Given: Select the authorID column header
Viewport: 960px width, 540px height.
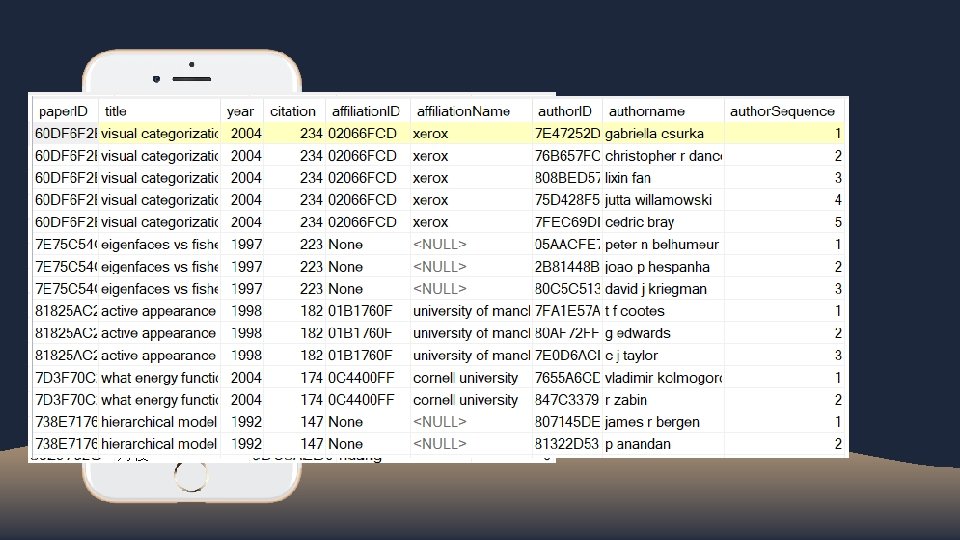Looking at the screenshot, I should 568,111.
